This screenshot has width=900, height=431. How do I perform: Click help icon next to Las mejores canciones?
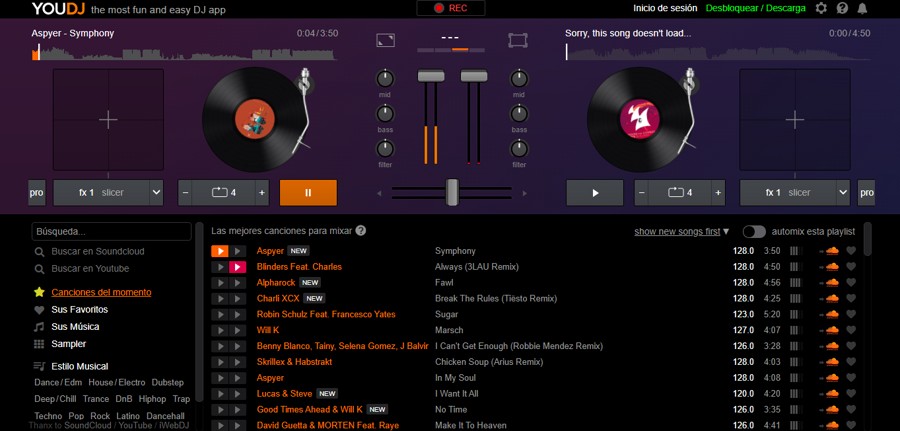[x=360, y=231]
